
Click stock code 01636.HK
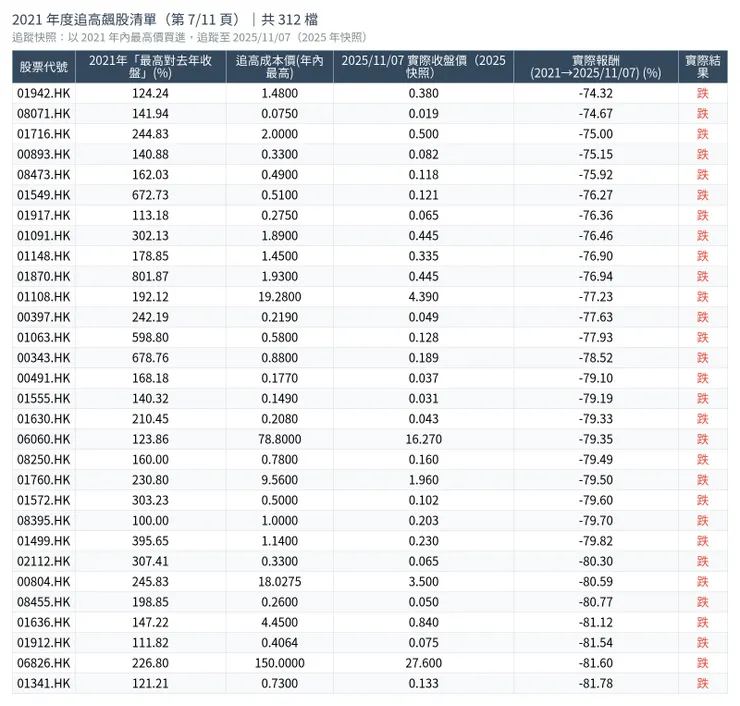click(43, 622)
